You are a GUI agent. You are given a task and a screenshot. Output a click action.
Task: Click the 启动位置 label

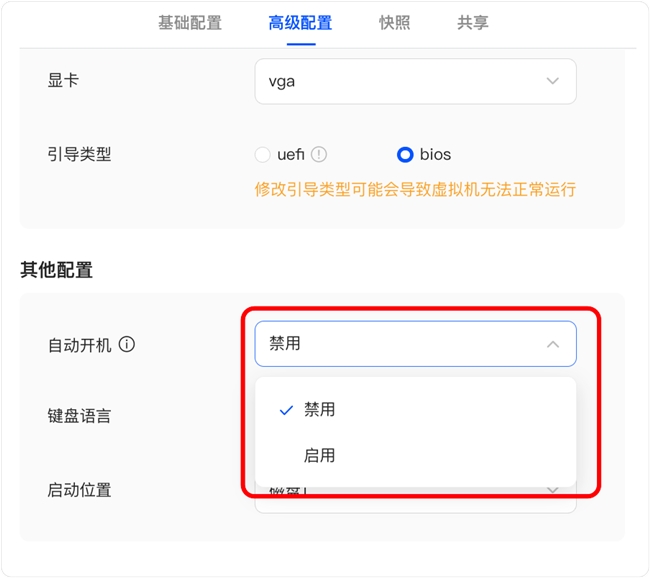coord(79,490)
